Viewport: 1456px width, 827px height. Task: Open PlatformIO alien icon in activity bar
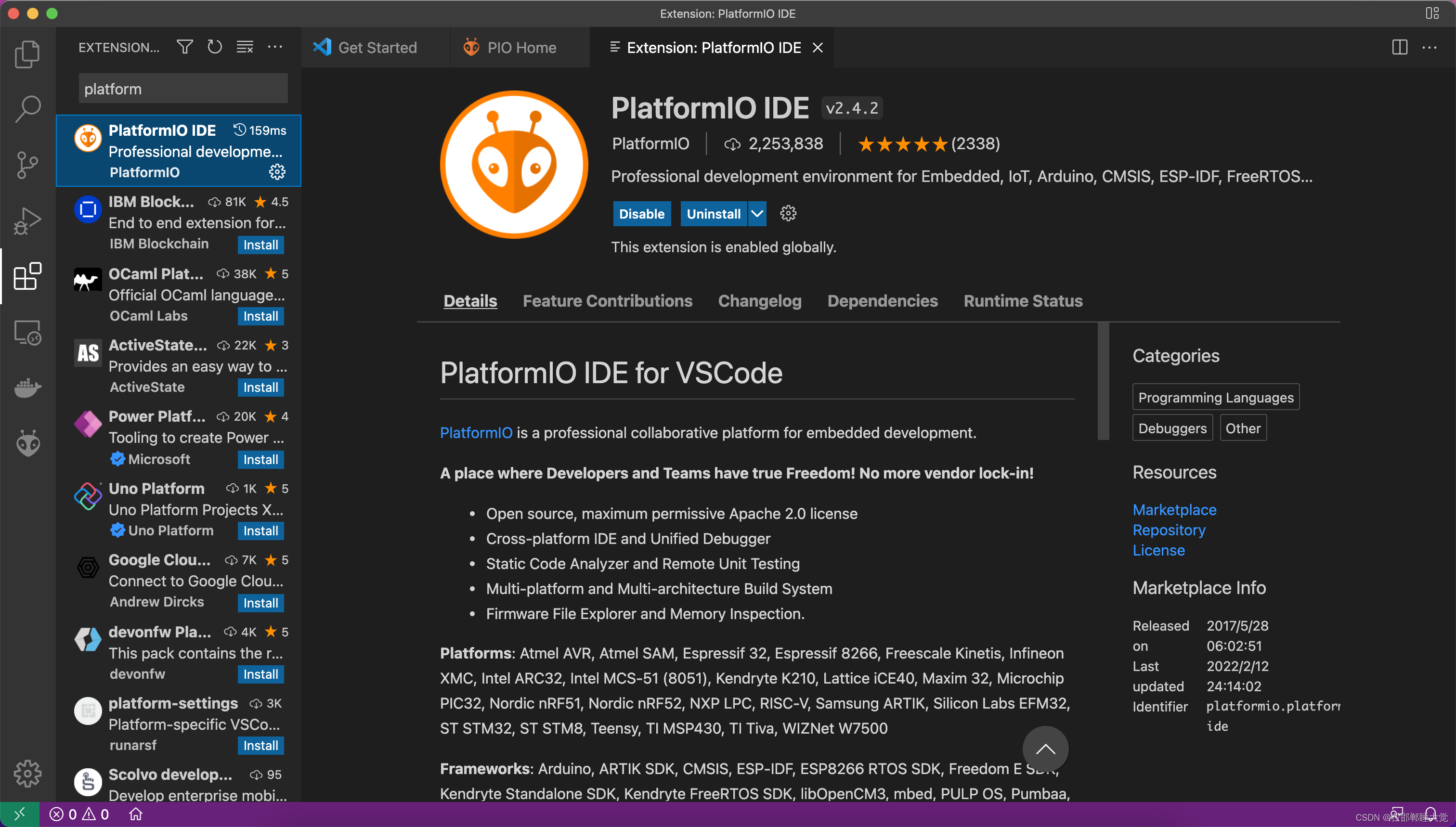[x=26, y=443]
